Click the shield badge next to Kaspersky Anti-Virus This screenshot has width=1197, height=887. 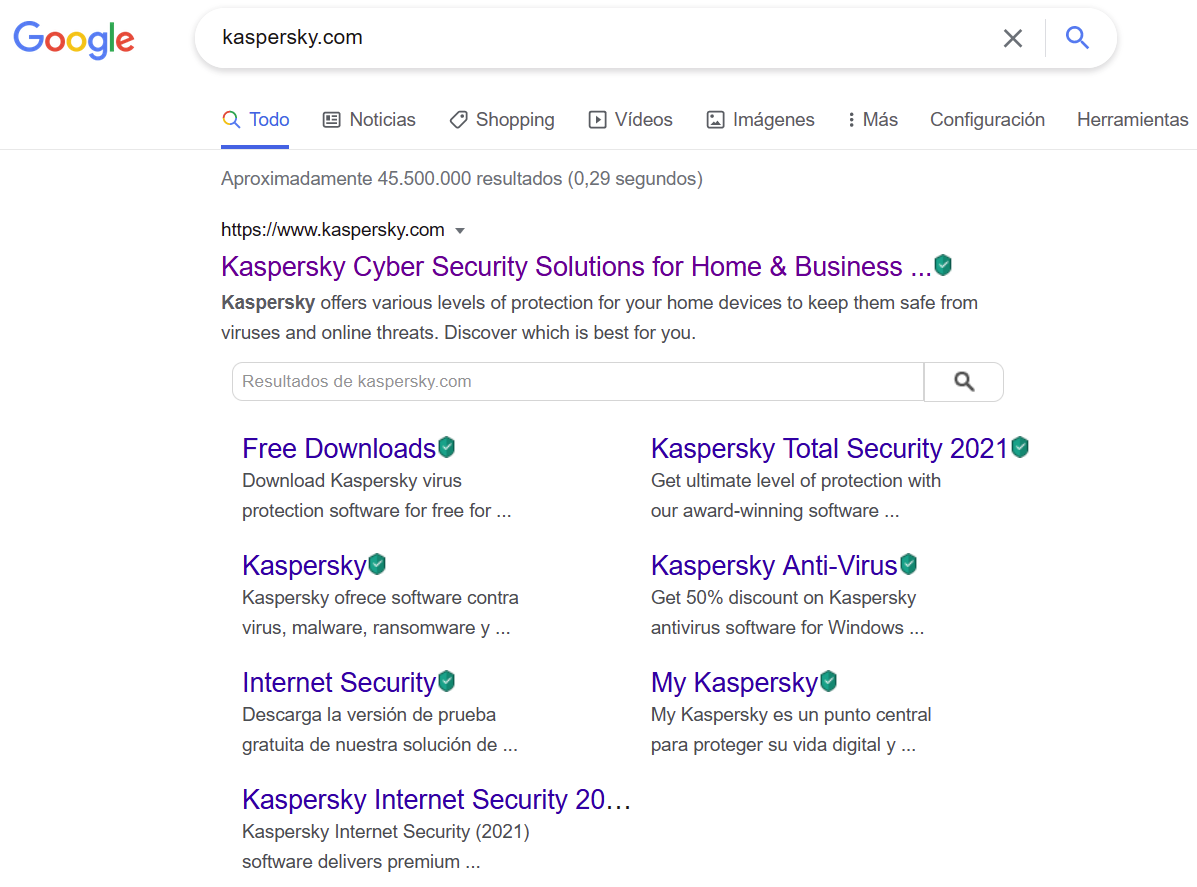pos(908,564)
